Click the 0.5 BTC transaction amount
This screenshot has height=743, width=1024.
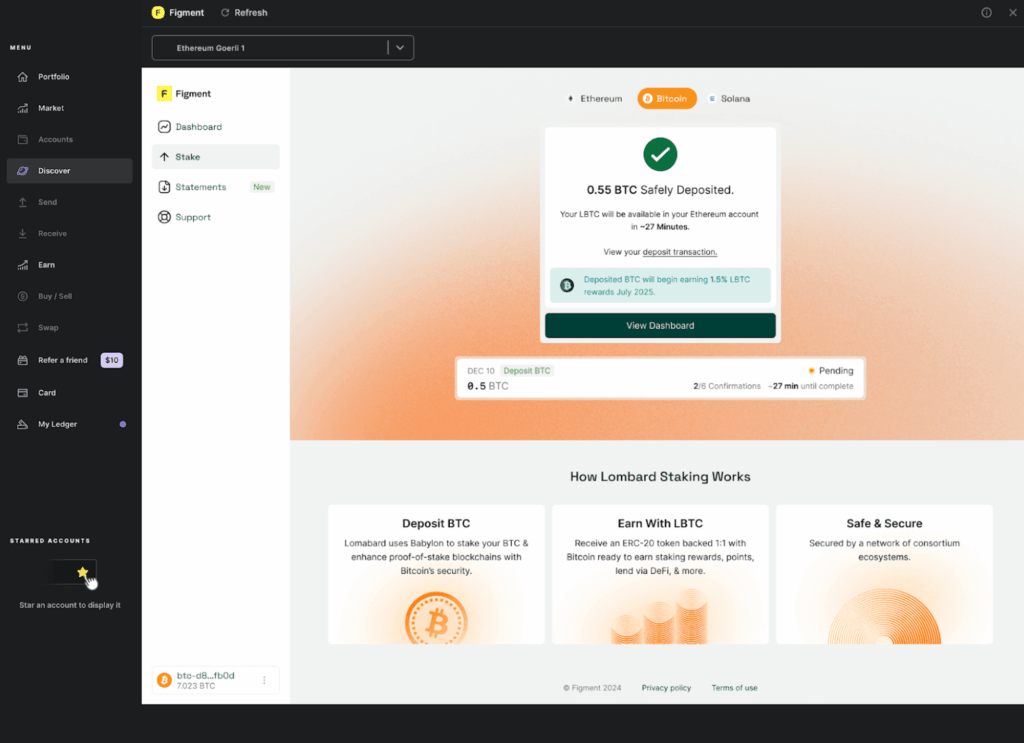487,386
